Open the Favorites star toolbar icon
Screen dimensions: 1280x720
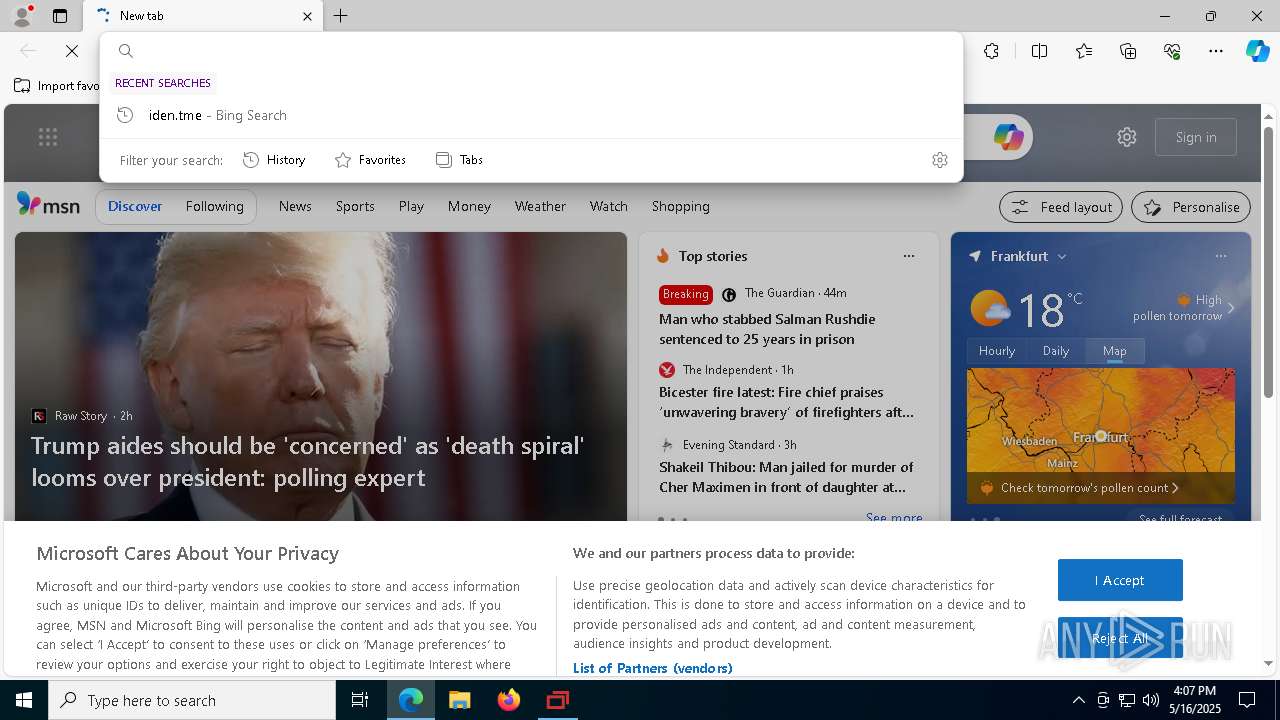pyautogui.click(x=1084, y=51)
